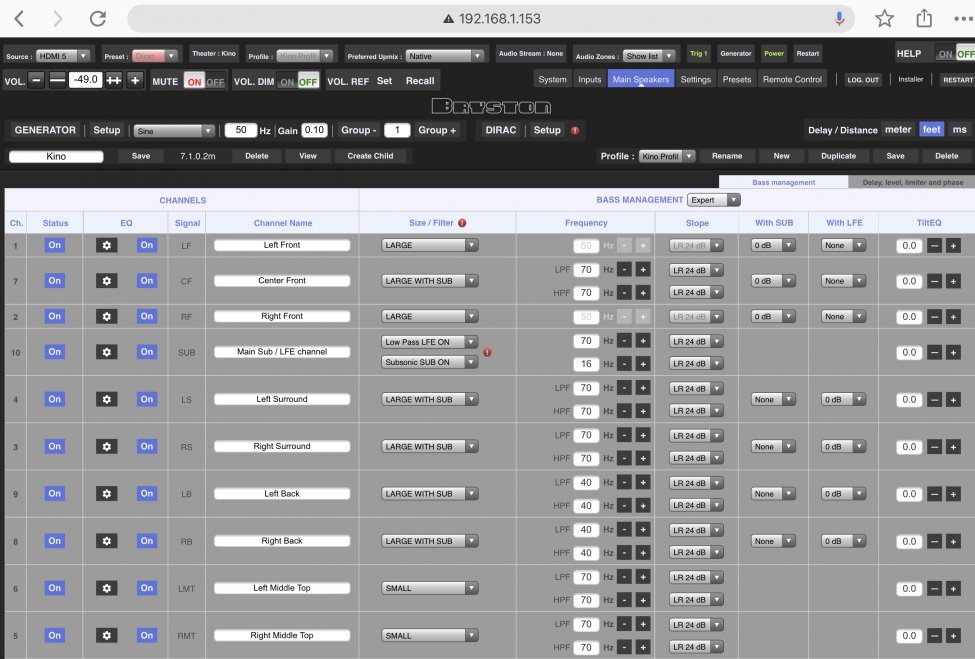The image size is (975, 659).
Task: Switch to the Inputs tab
Action: pos(589,80)
